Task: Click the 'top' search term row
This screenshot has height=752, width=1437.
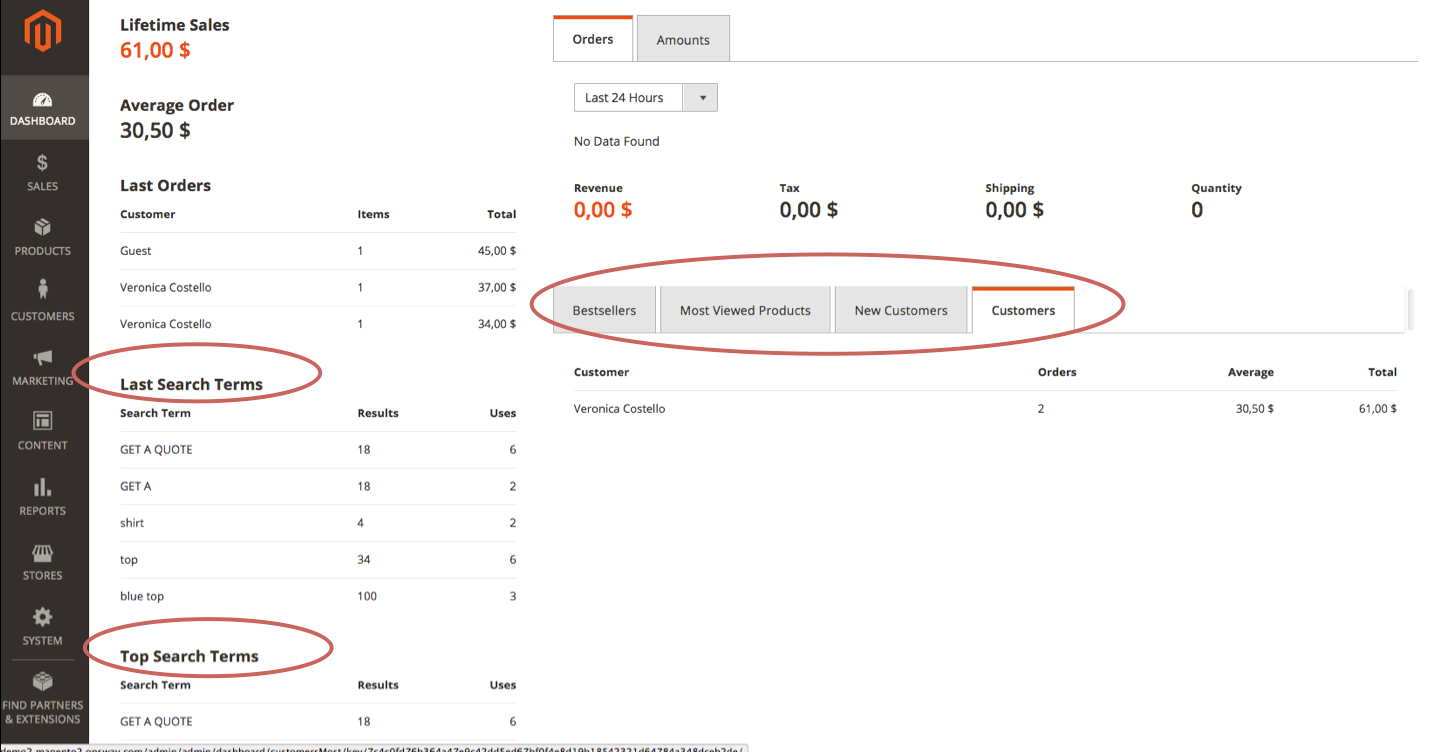Action: tap(318, 560)
